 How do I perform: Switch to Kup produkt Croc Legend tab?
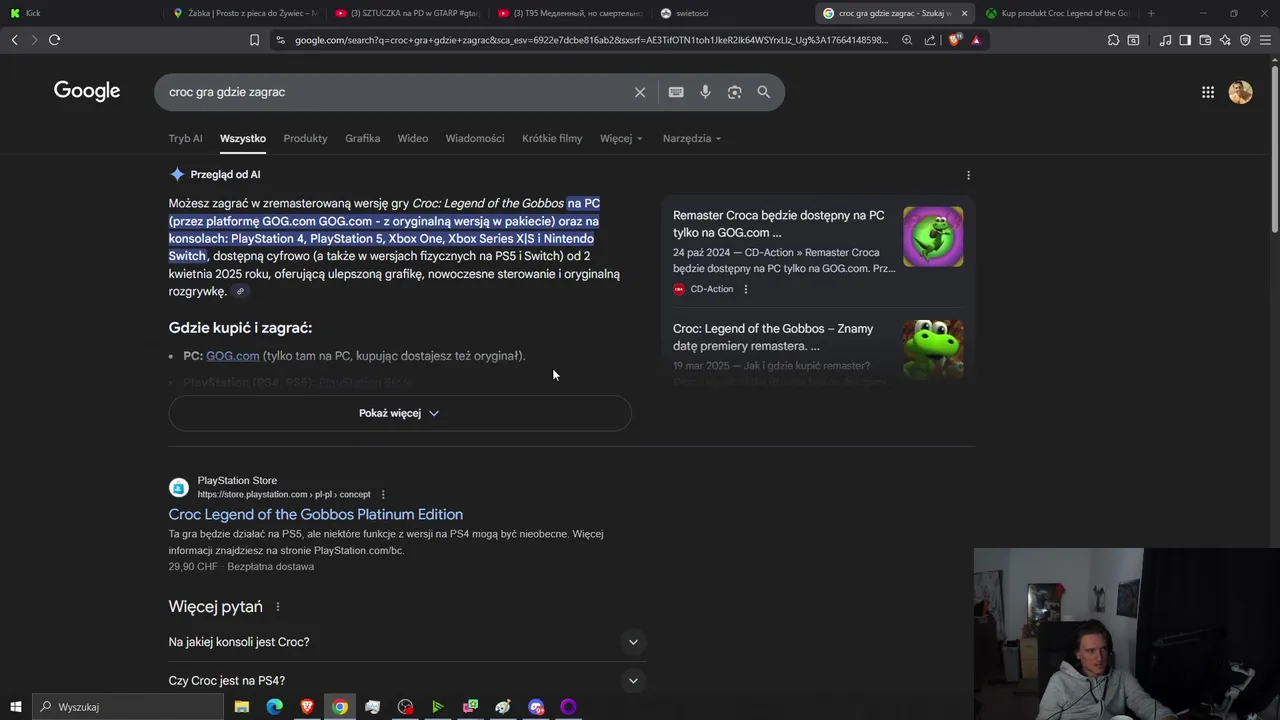1058,13
